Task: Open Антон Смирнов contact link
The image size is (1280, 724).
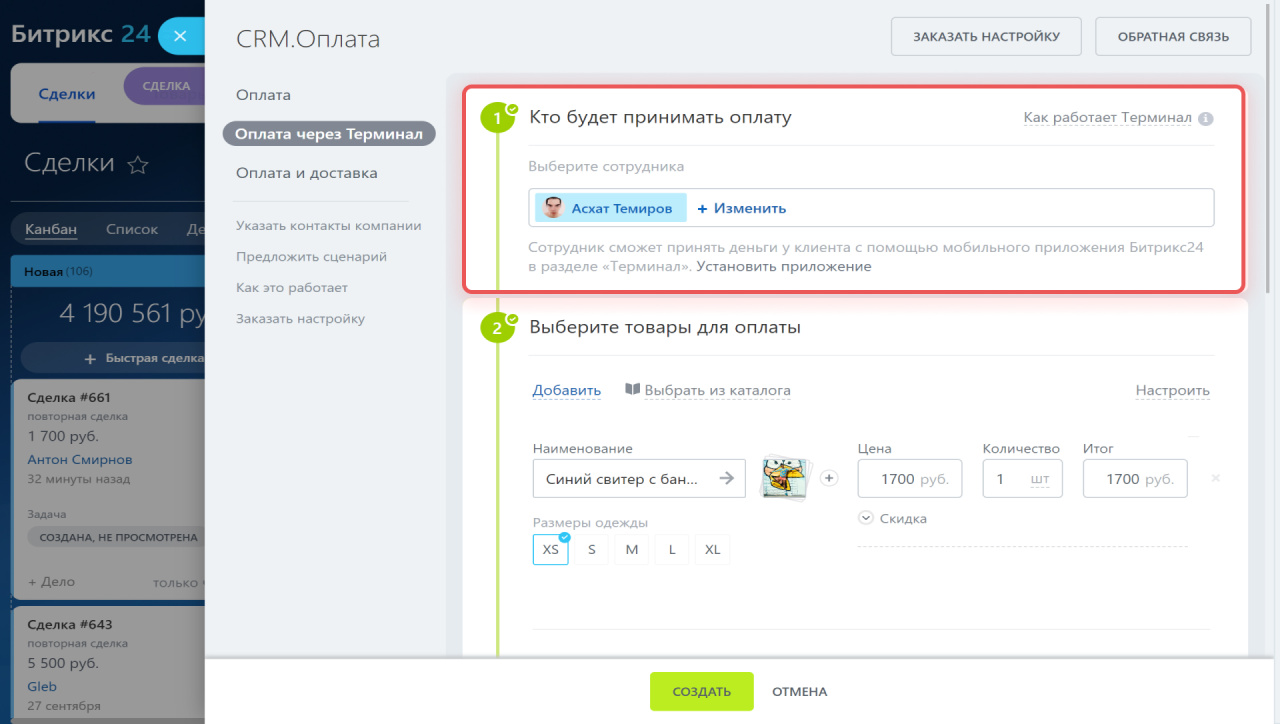Action: [x=80, y=460]
